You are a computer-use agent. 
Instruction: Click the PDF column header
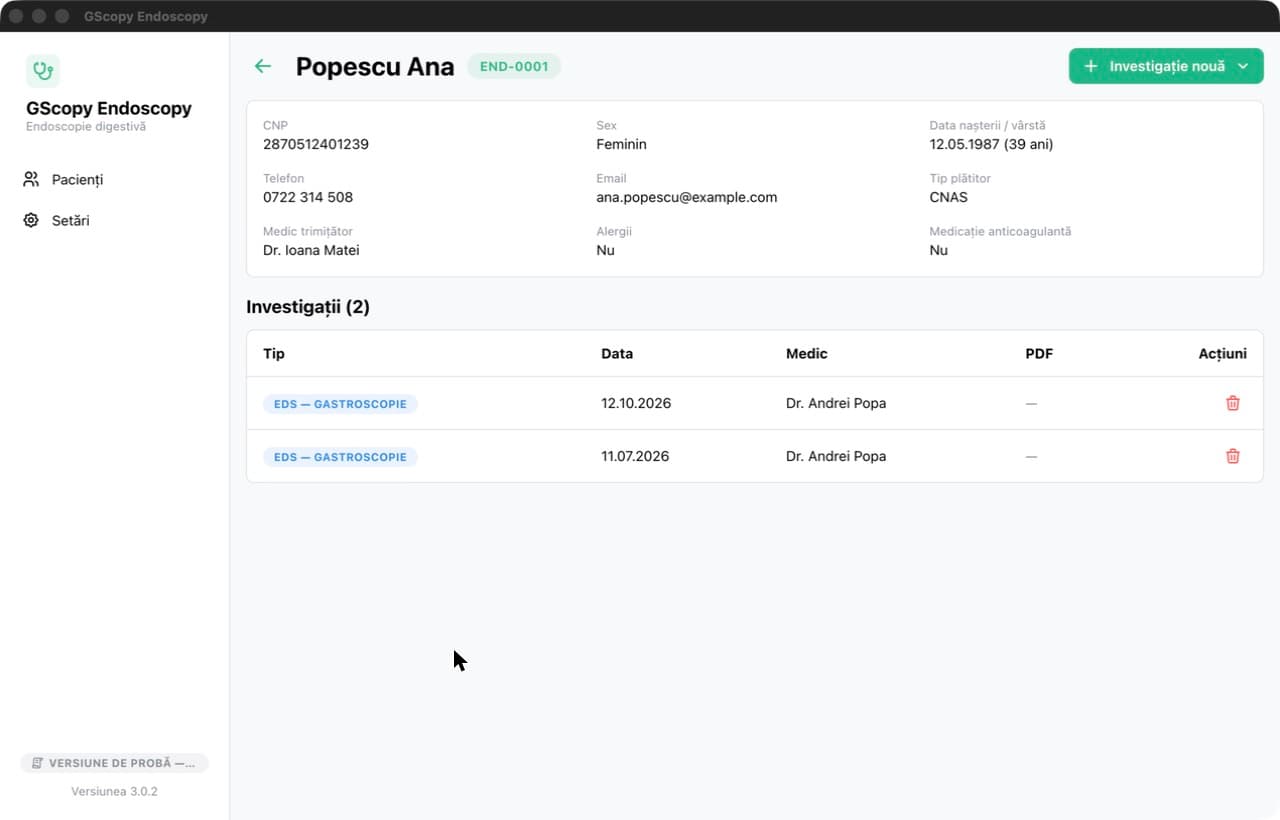pos(1039,353)
